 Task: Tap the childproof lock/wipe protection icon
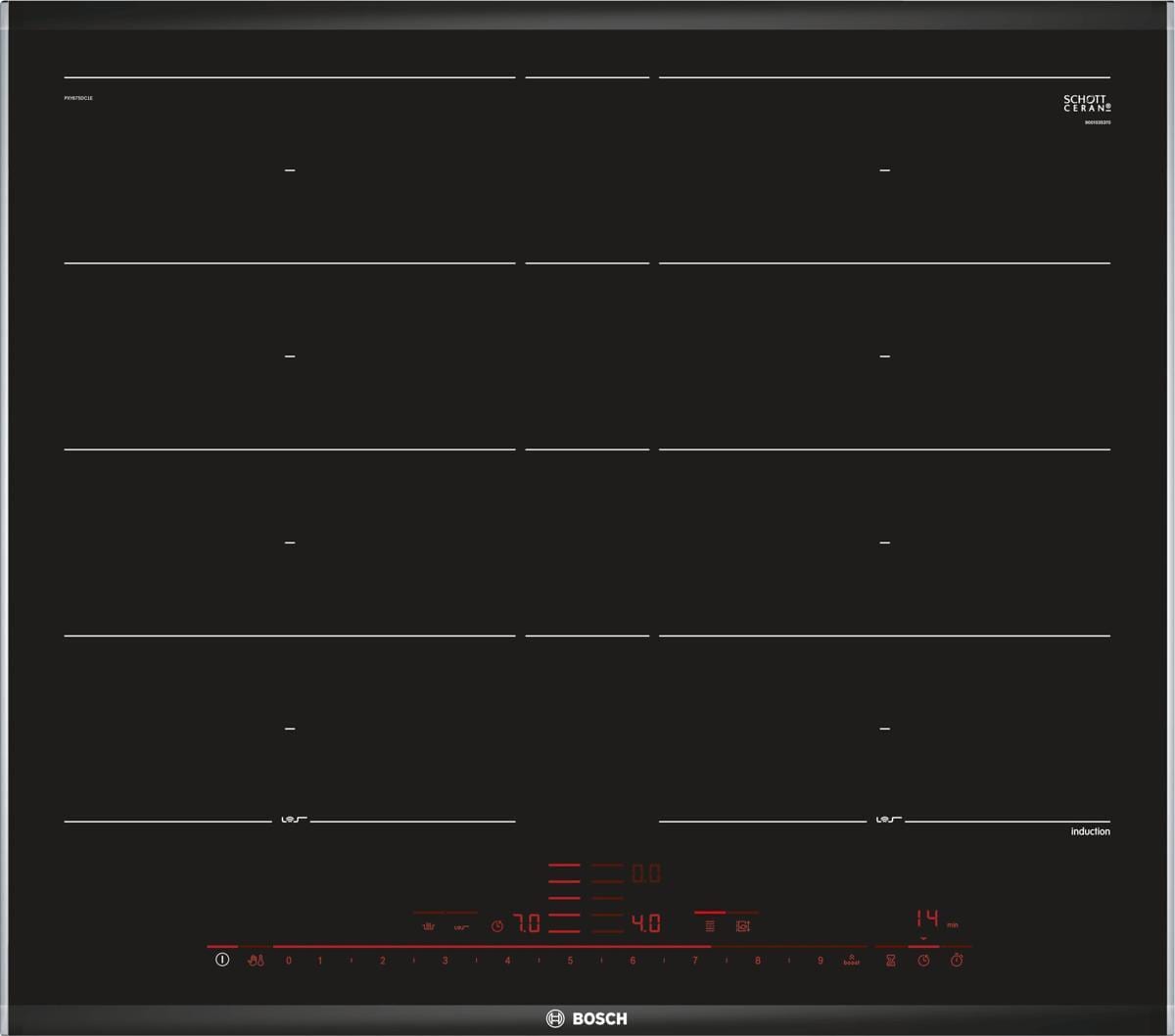256,961
